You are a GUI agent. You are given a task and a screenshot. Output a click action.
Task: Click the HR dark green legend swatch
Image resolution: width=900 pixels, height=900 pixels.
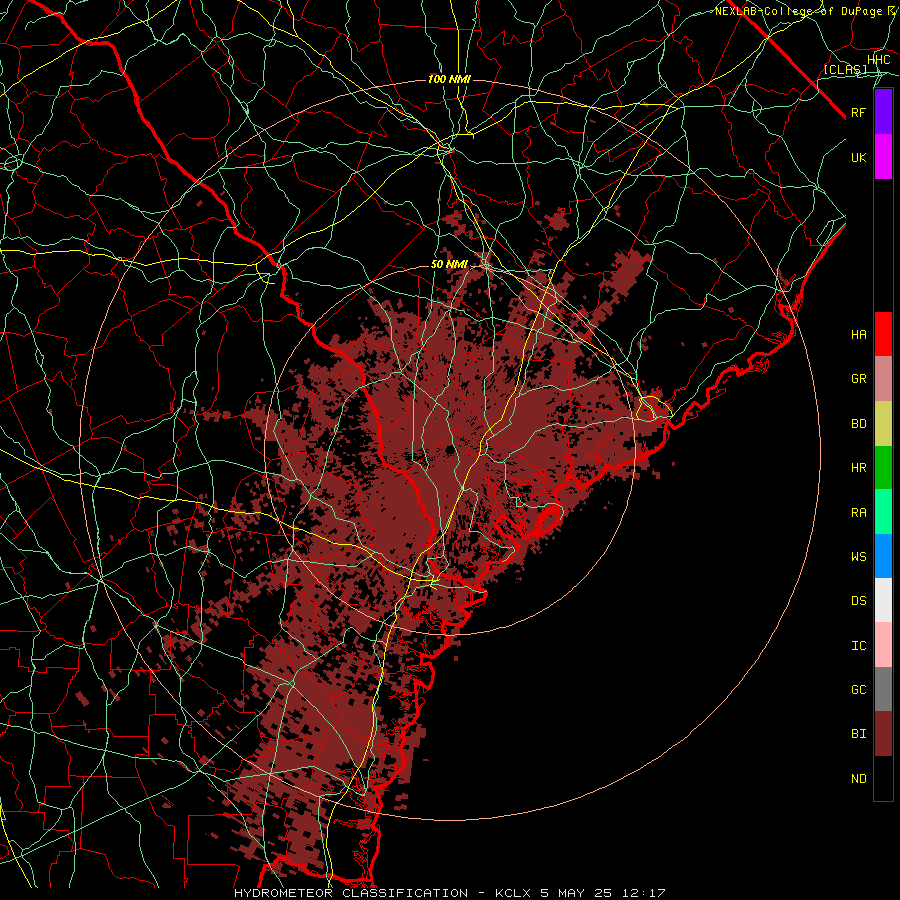click(x=883, y=468)
